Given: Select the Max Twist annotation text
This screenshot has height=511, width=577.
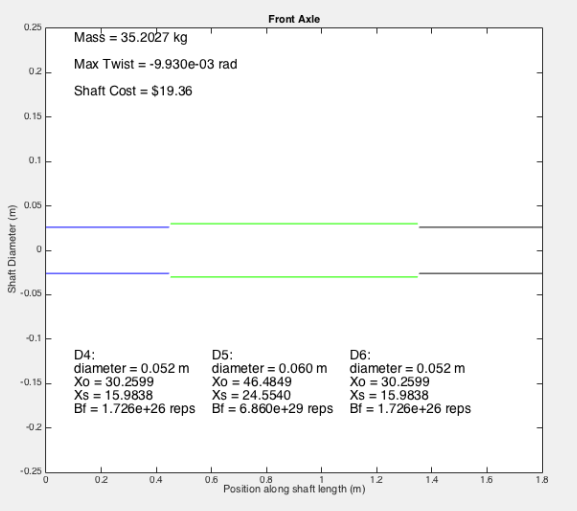Looking at the screenshot, I should point(155,64).
